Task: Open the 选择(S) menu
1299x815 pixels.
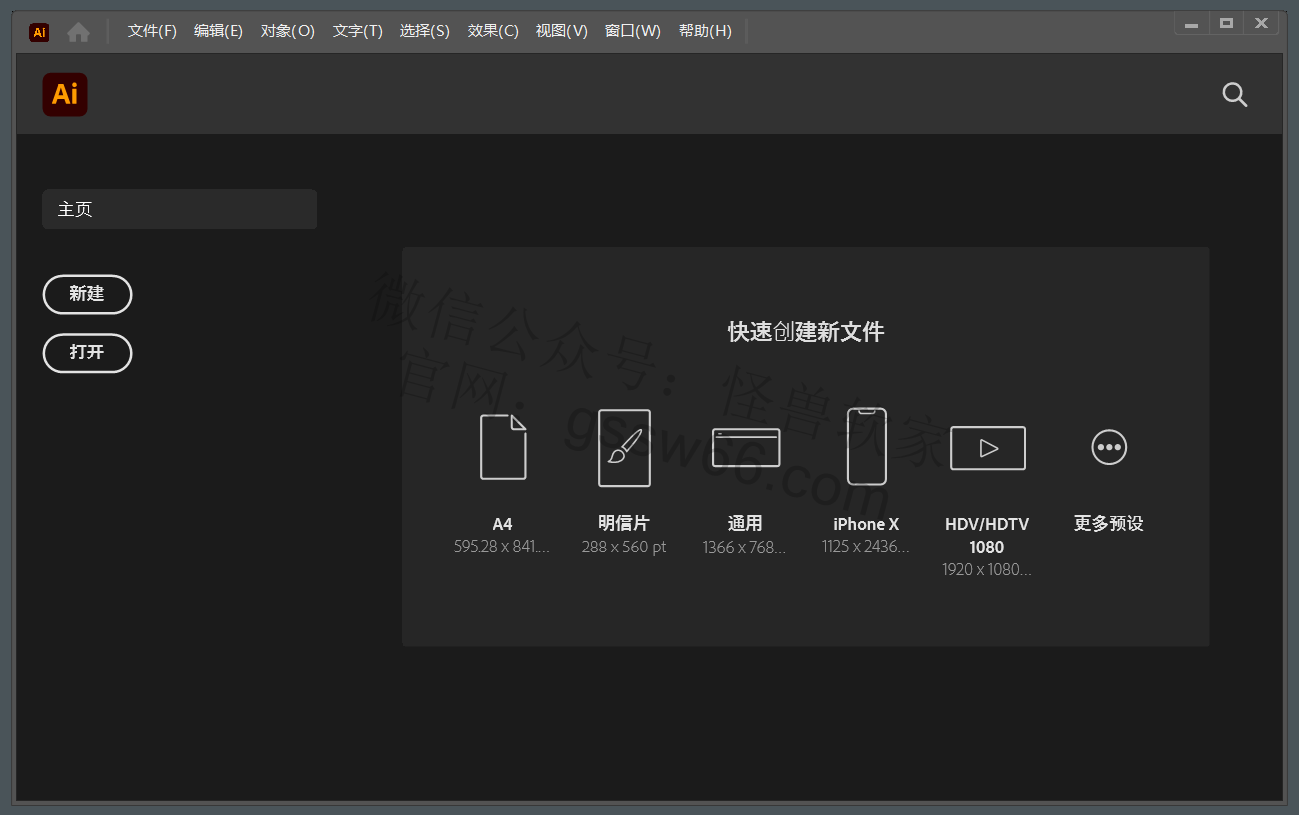Action: point(425,31)
